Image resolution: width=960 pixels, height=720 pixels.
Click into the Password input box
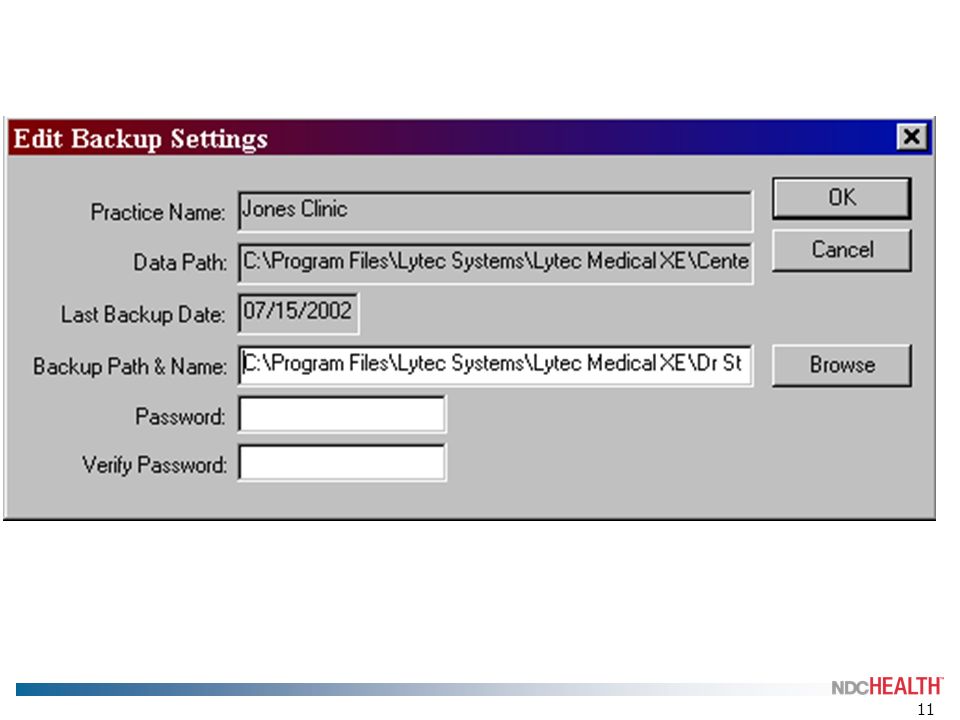pos(342,414)
